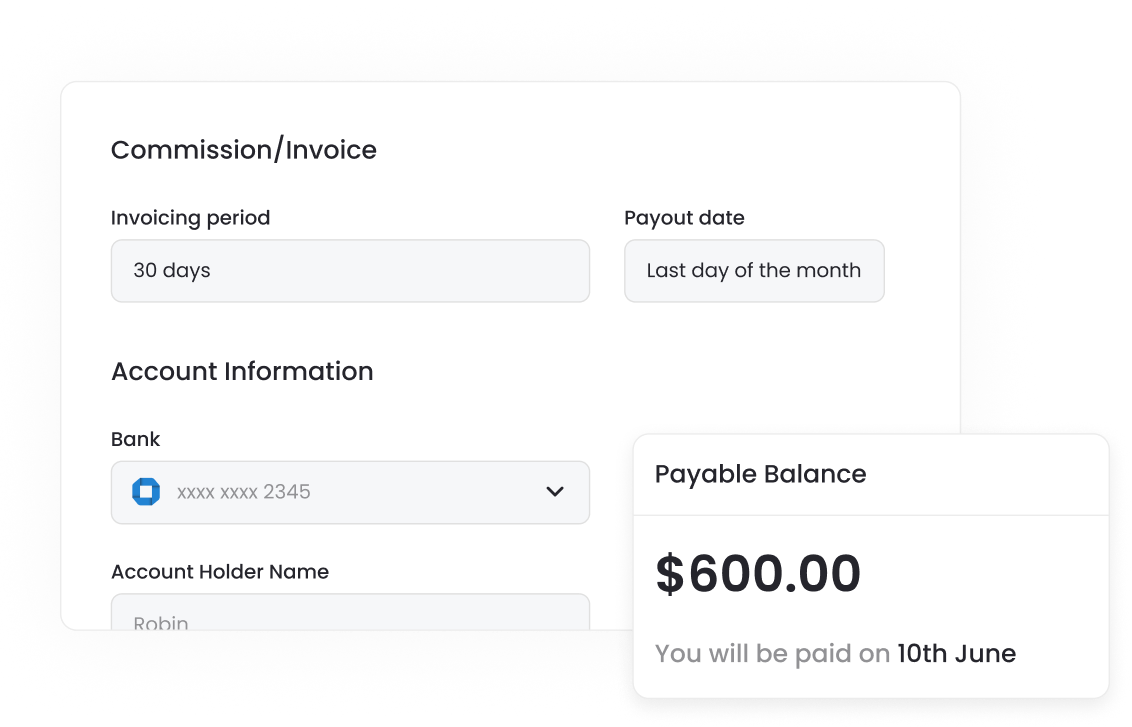1132x727 pixels.
Task: Click the '30 days' value text
Action: click(172, 271)
